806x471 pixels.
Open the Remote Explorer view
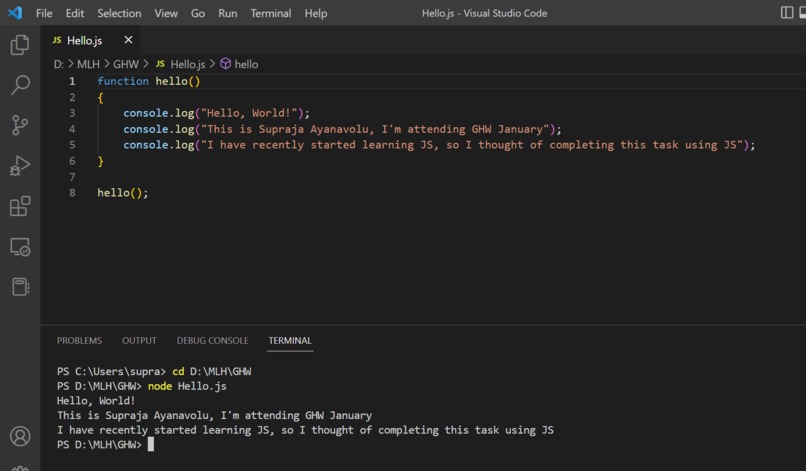[x=20, y=247]
